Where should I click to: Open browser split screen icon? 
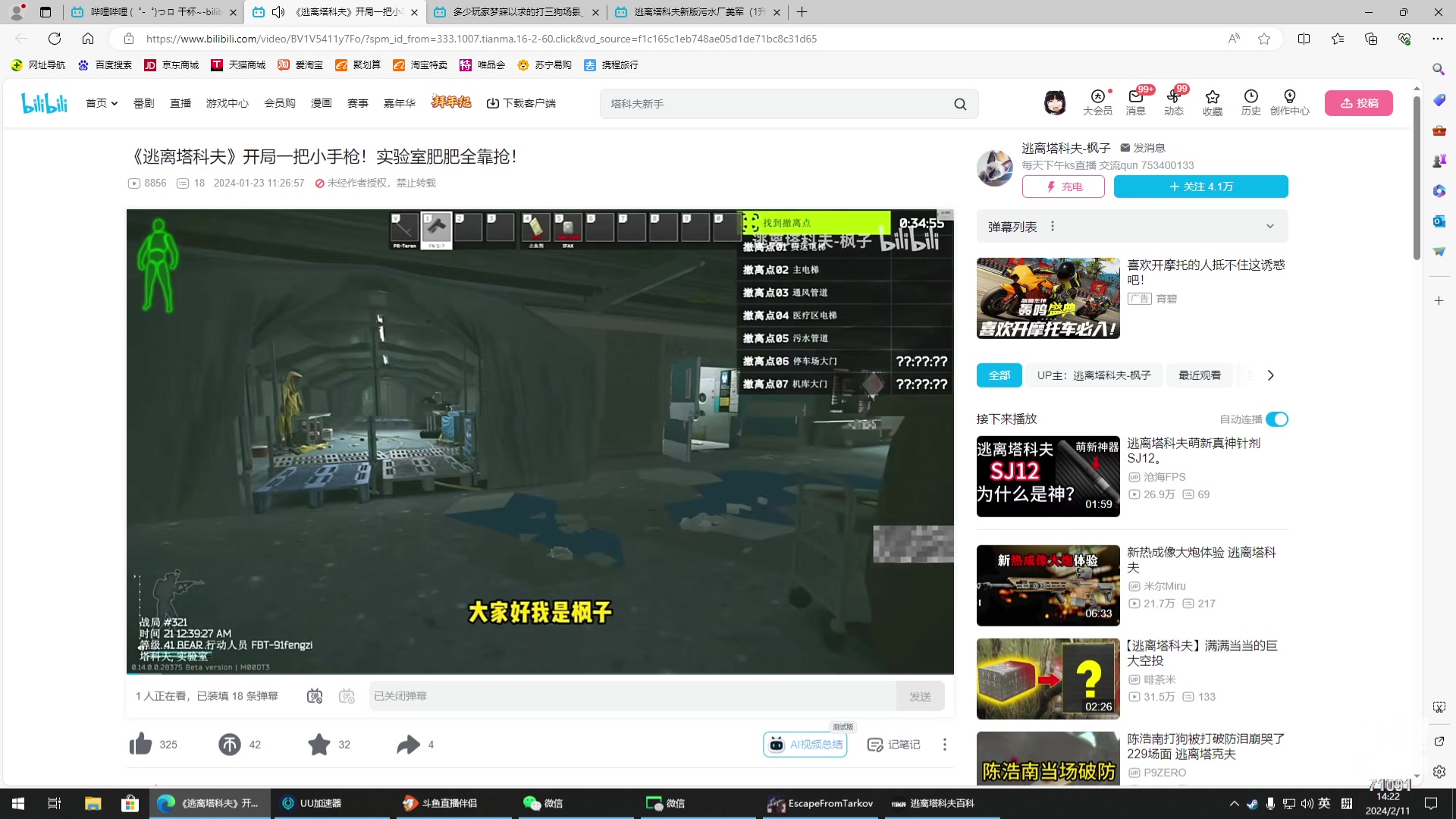[x=1304, y=39]
